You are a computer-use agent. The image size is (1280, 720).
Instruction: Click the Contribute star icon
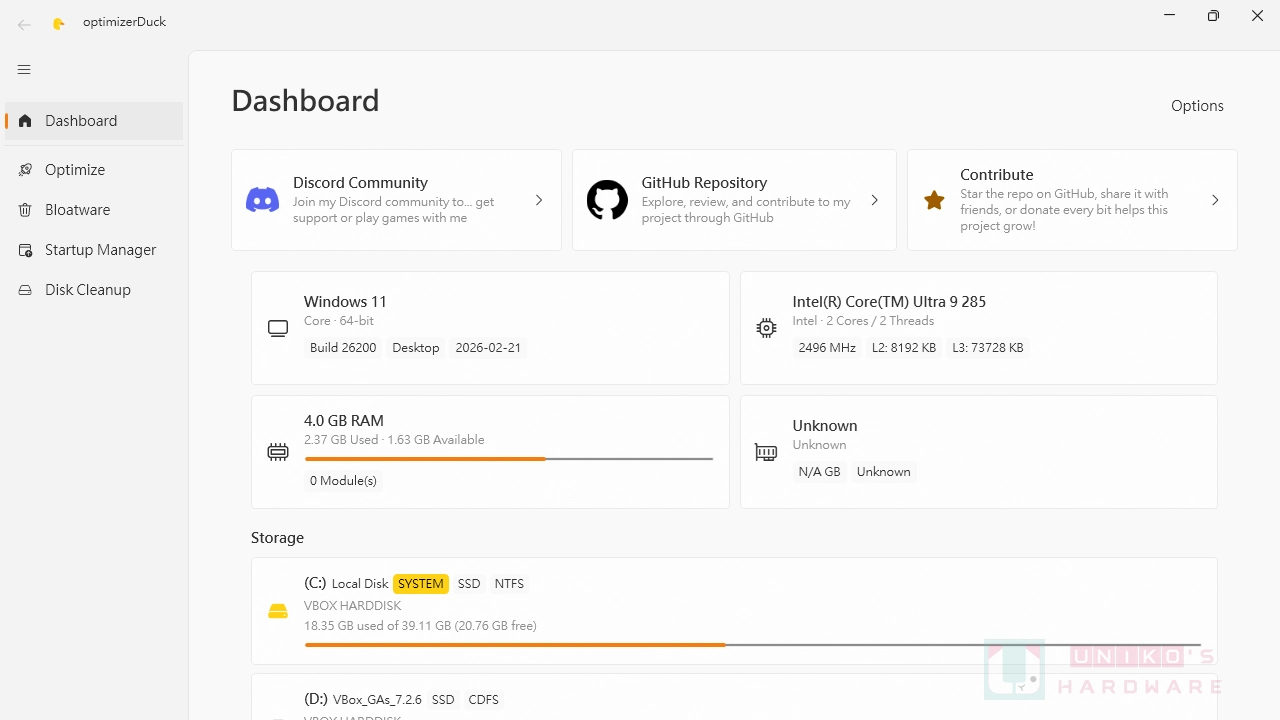[x=934, y=200]
